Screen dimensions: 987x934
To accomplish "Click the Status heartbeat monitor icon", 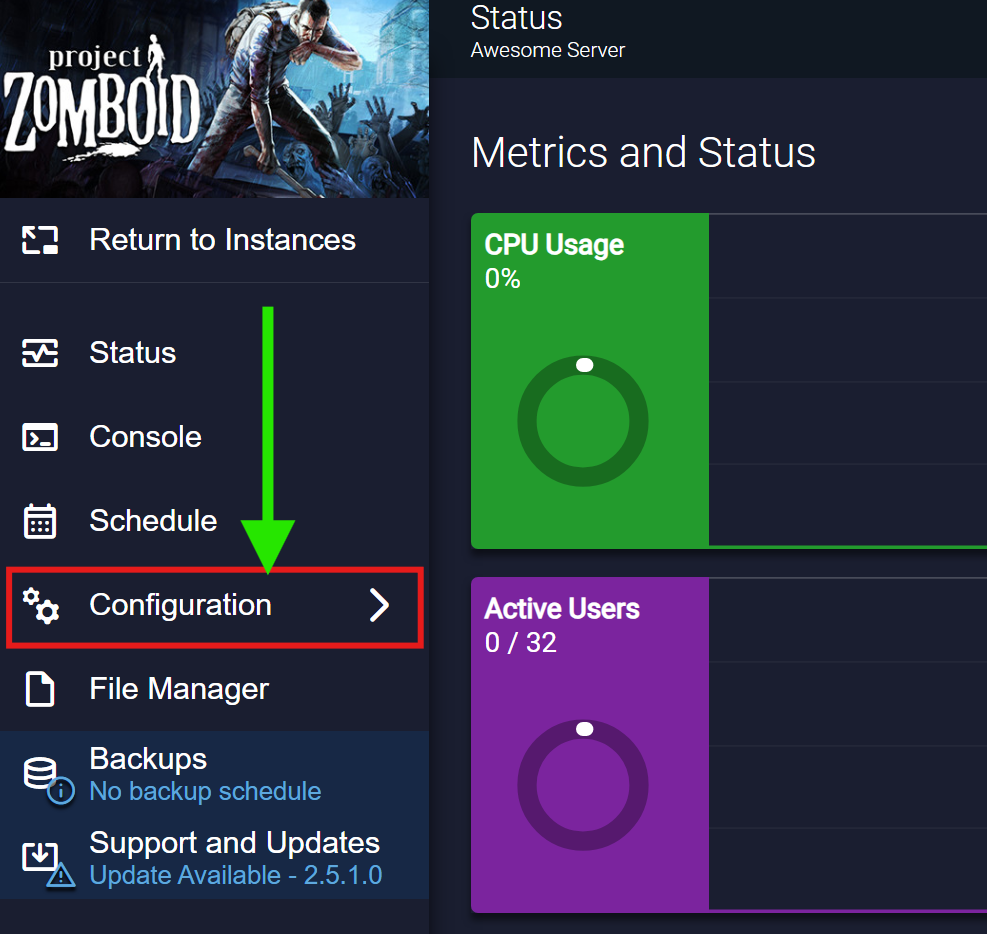I will (x=40, y=353).
